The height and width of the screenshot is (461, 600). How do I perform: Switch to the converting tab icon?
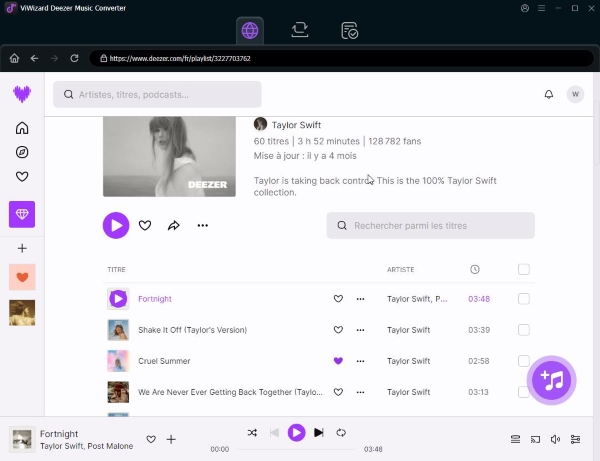point(300,30)
